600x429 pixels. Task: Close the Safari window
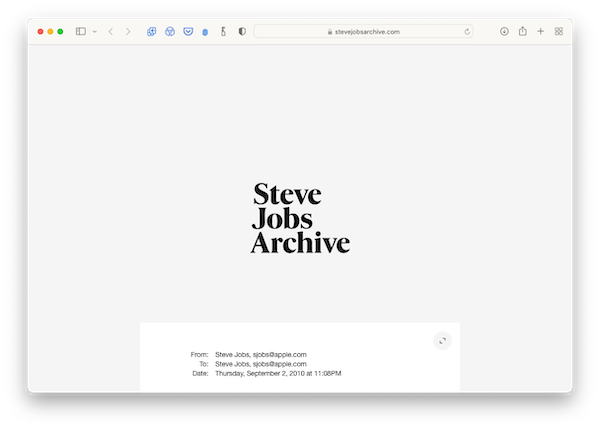coord(40,31)
